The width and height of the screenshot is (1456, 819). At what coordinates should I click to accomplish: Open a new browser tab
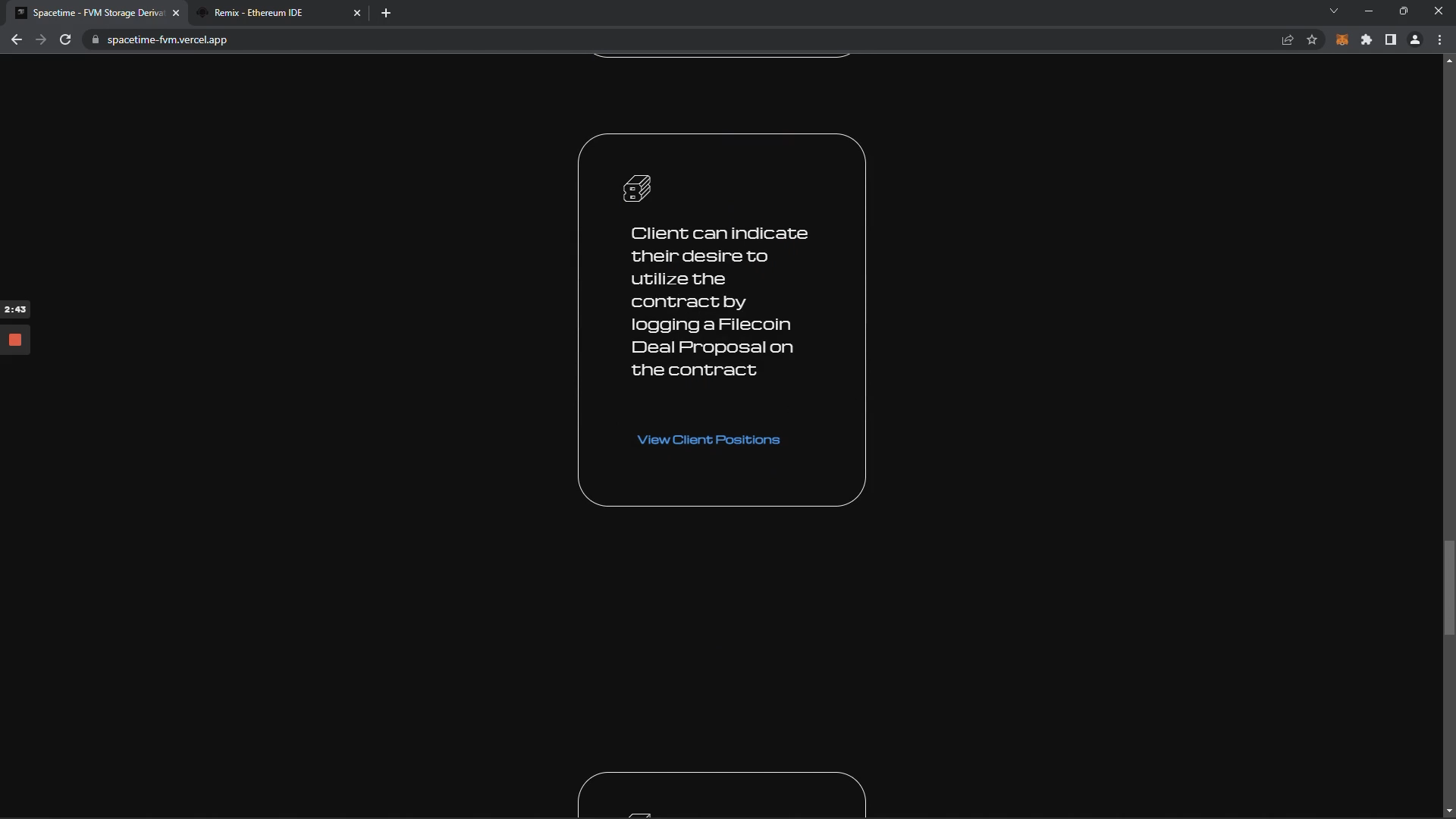coord(386,13)
